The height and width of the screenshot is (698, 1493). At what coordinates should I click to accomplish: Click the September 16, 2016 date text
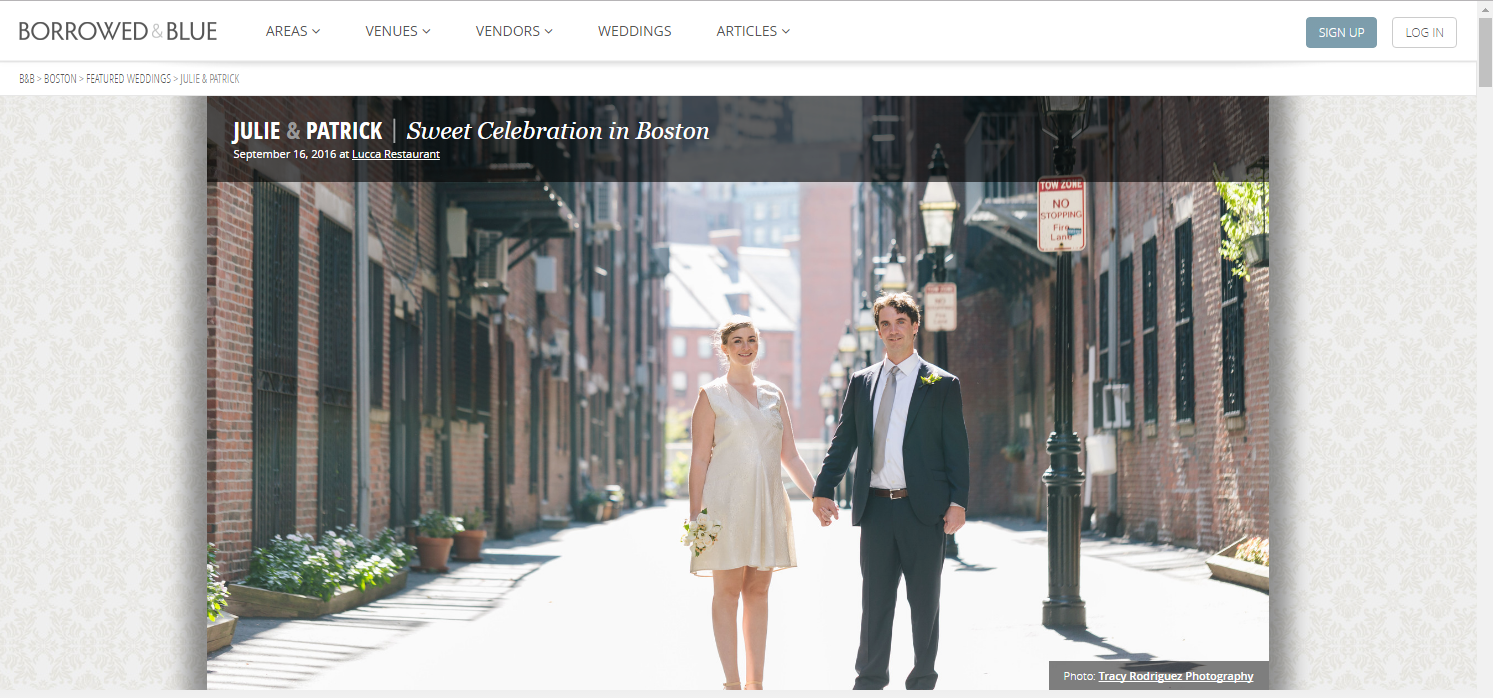pyautogui.click(x=285, y=154)
